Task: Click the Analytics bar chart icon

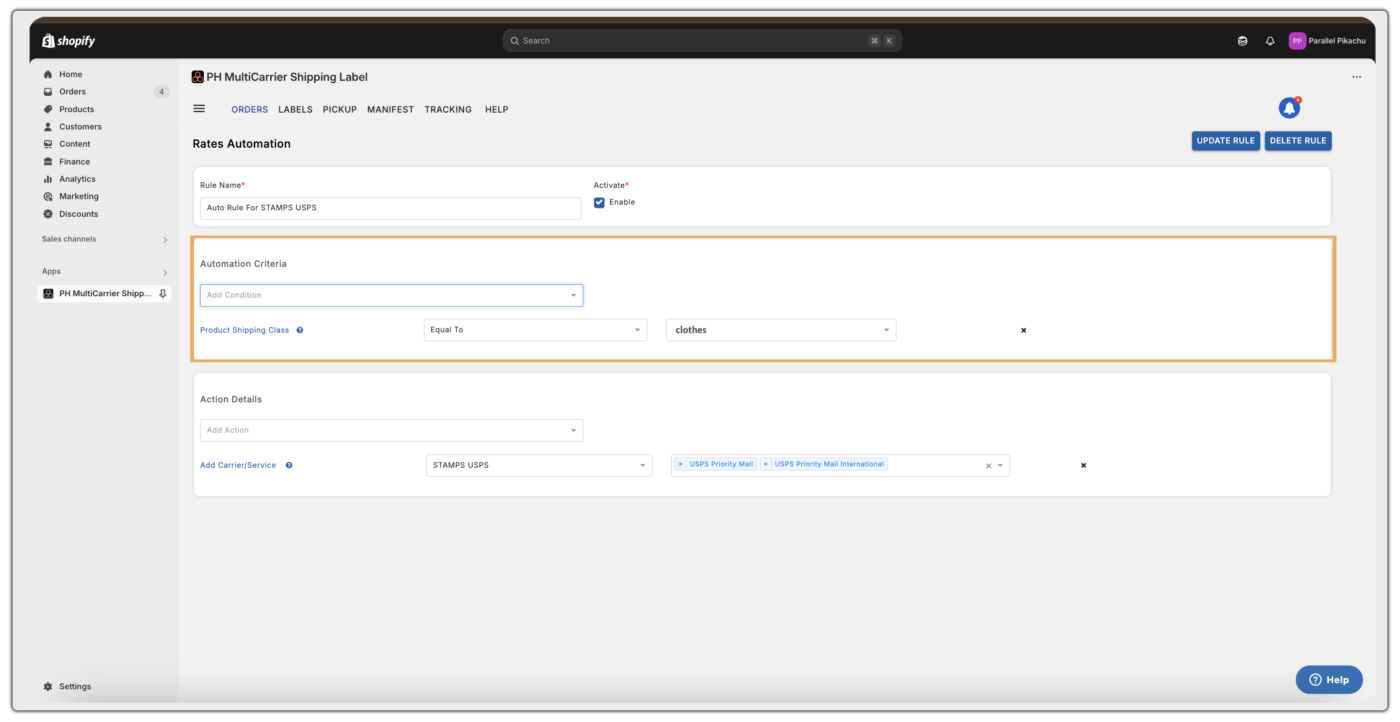Action: (x=48, y=179)
